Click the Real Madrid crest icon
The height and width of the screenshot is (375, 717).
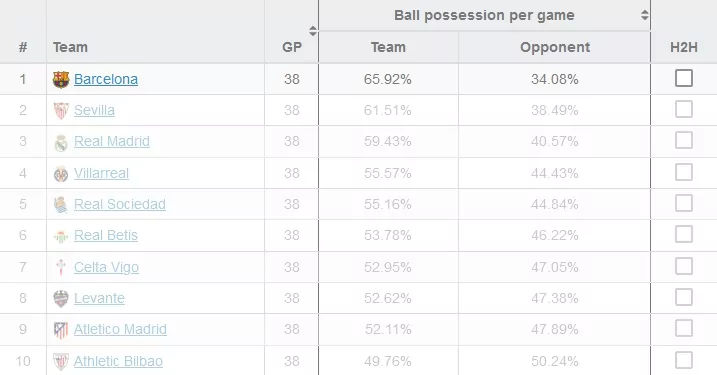(x=61, y=142)
